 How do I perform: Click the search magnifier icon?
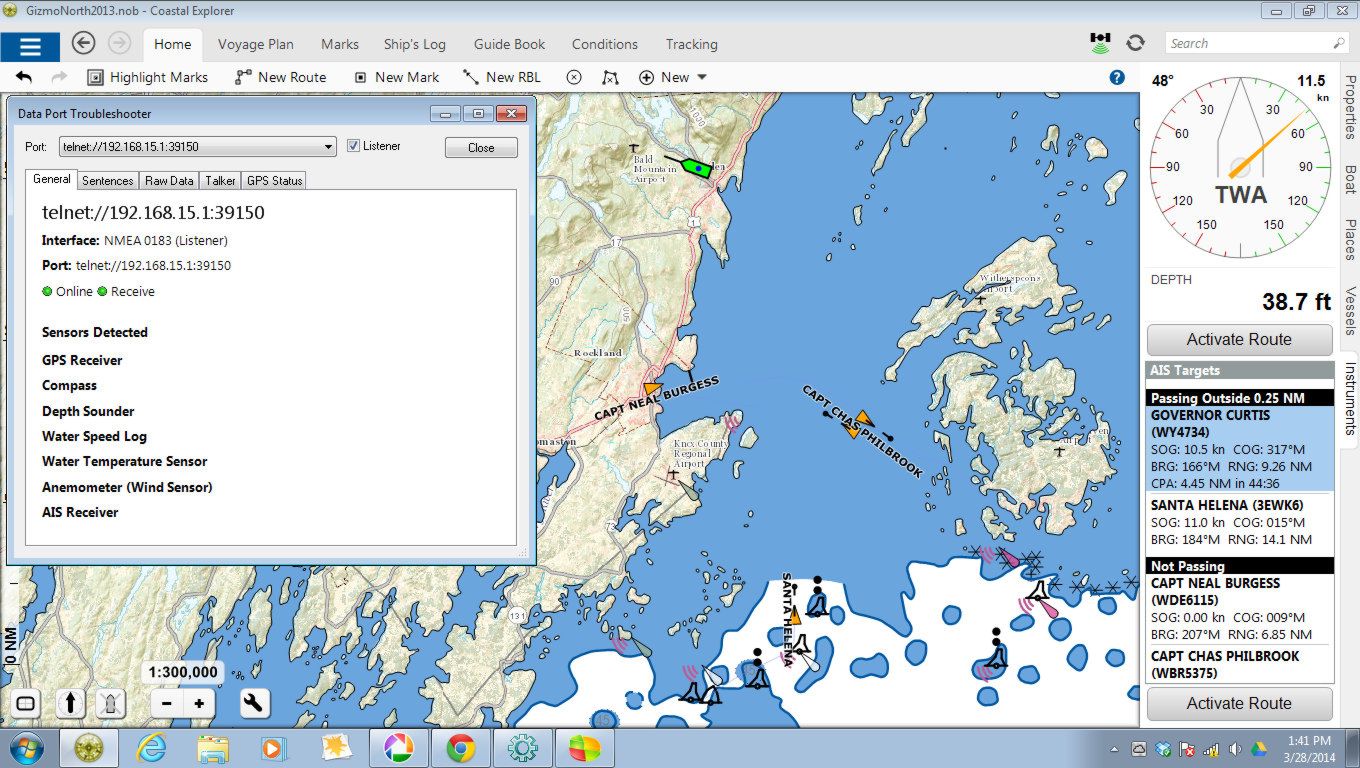[x=1339, y=43]
